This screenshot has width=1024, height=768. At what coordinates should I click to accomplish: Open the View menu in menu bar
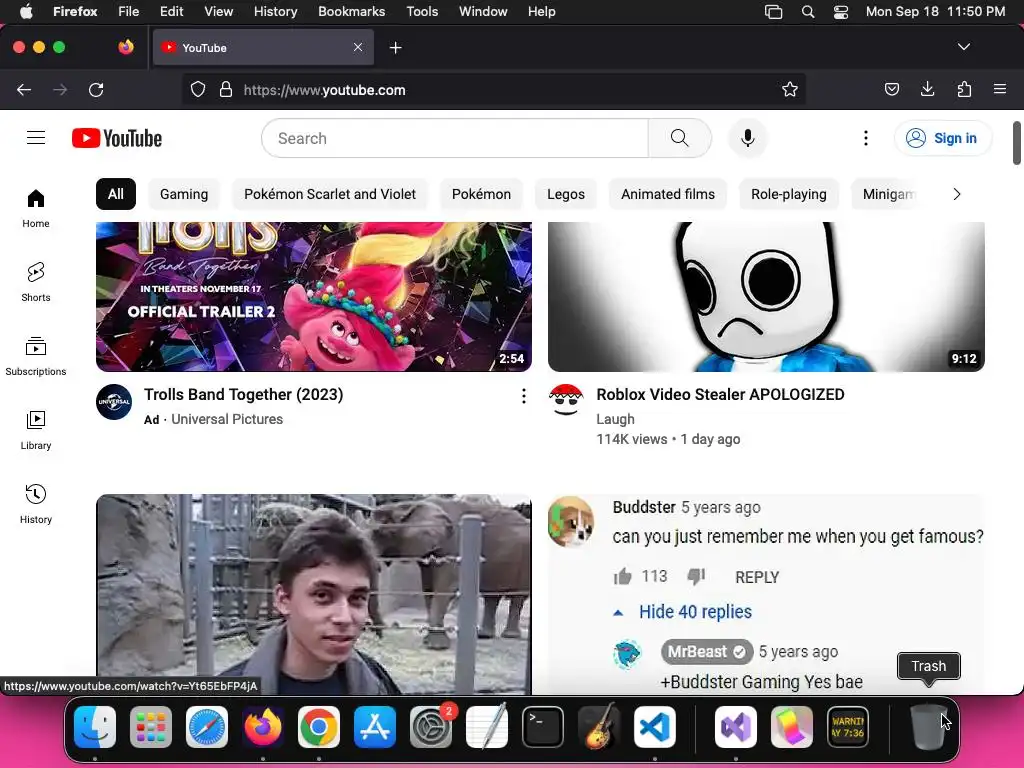pyautogui.click(x=218, y=11)
